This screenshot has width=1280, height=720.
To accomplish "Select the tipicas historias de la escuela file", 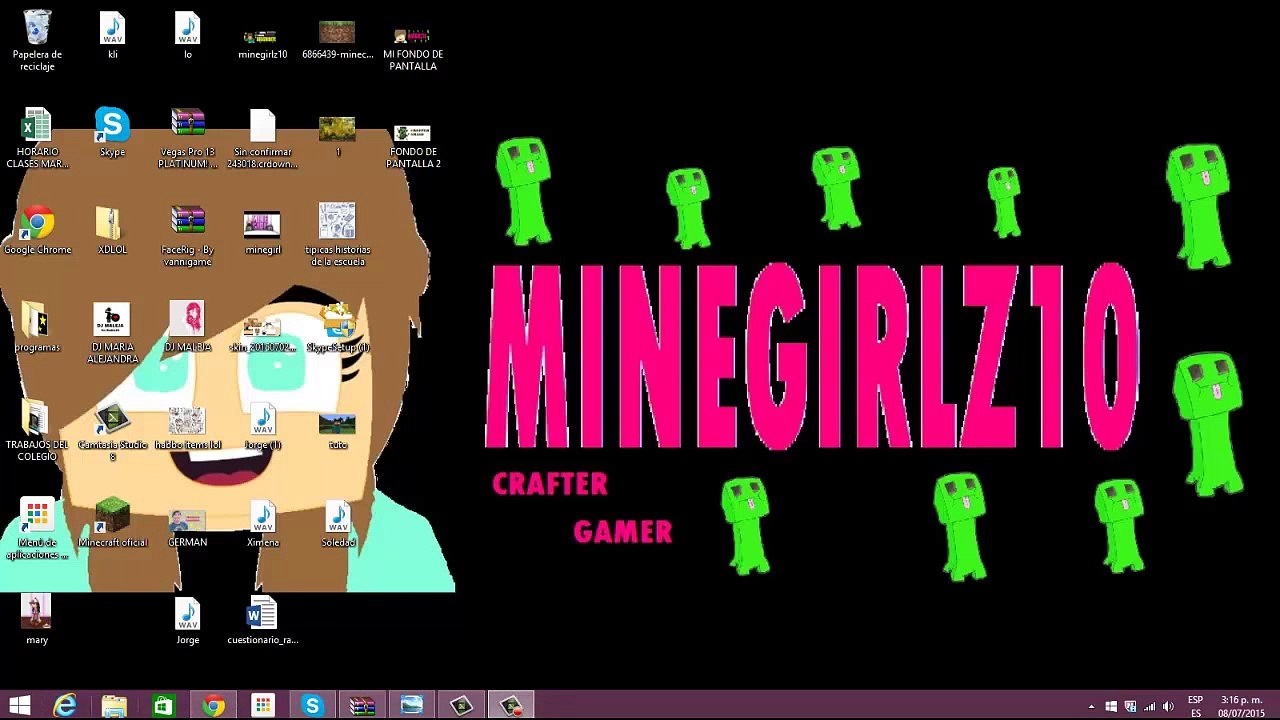I will pos(338,235).
